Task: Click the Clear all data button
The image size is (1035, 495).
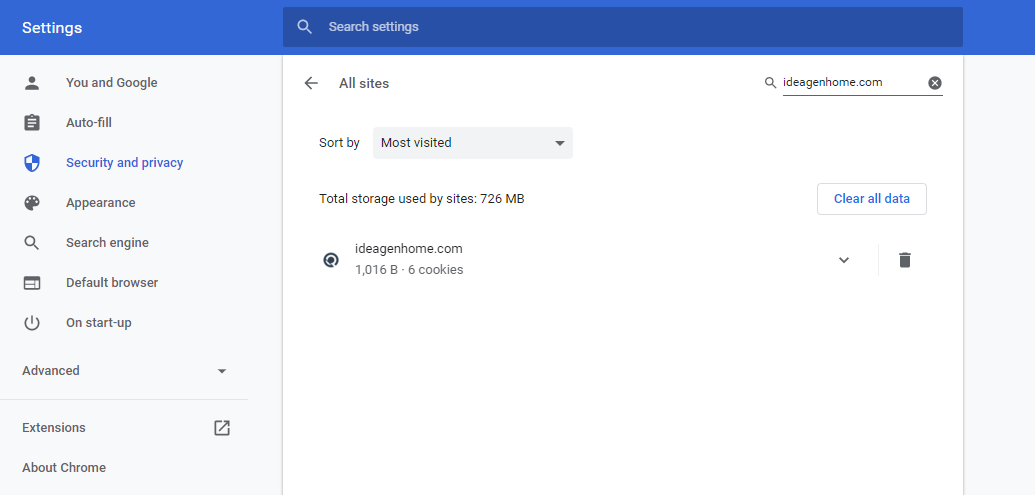Action: point(871,199)
